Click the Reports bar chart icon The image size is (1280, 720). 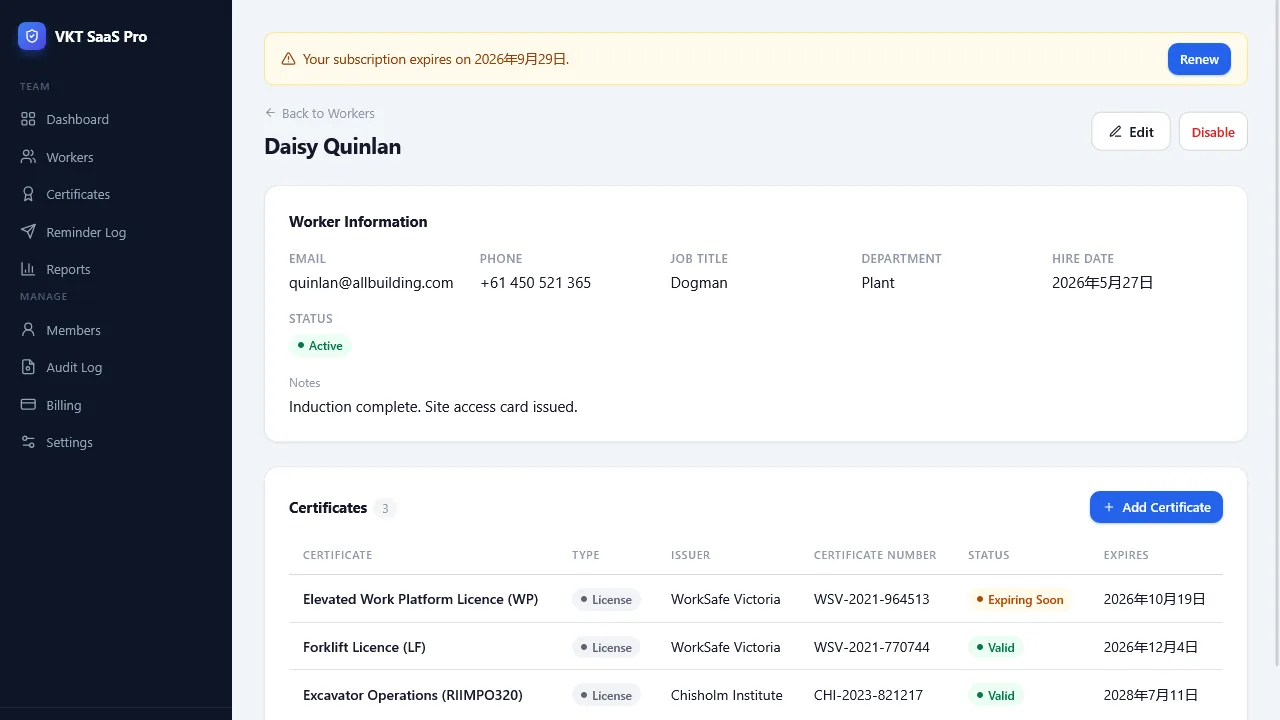click(28, 269)
